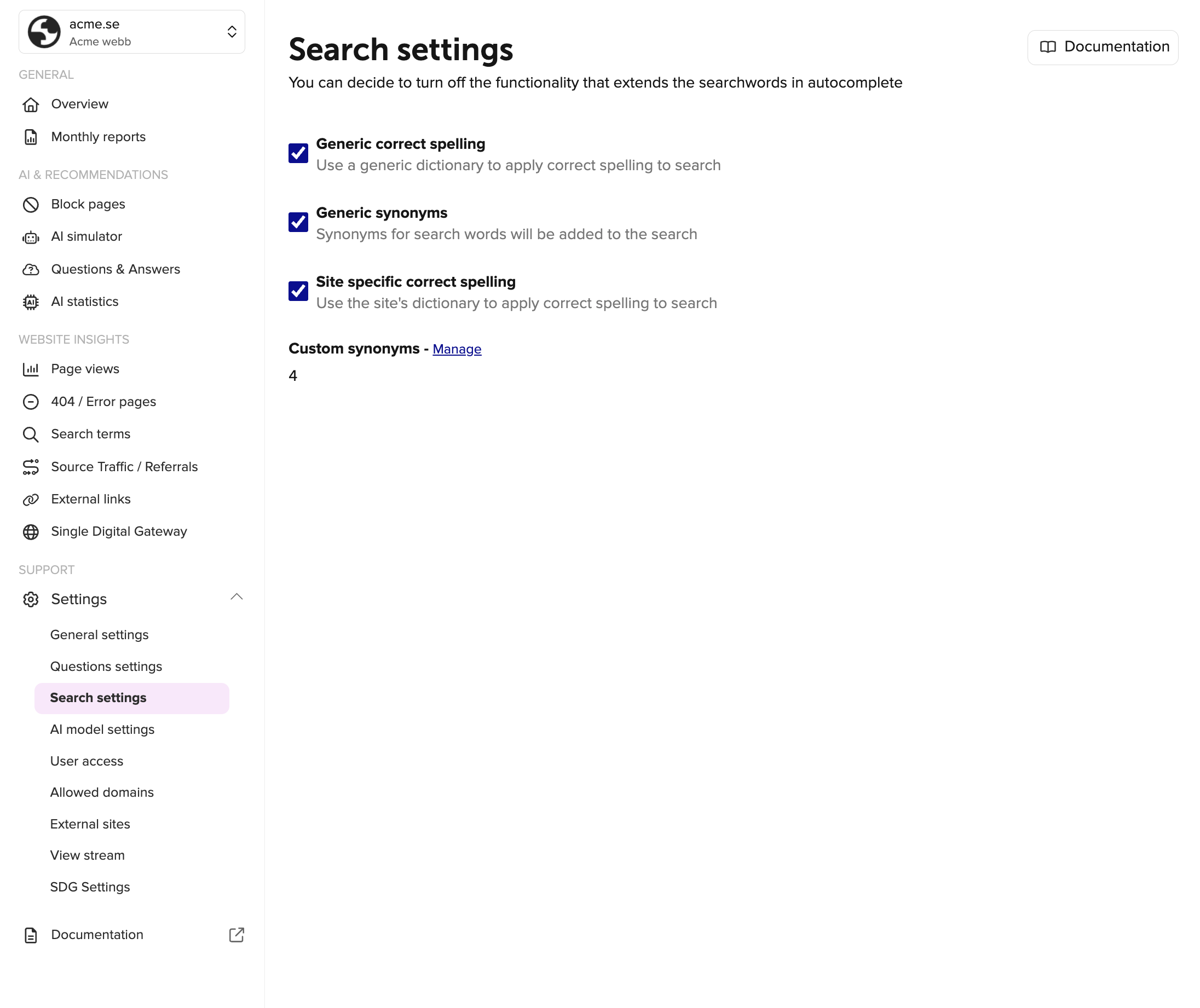Click the AI simulator robot icon
This screenshot has width=1200, height=1008.
[31, 237]
